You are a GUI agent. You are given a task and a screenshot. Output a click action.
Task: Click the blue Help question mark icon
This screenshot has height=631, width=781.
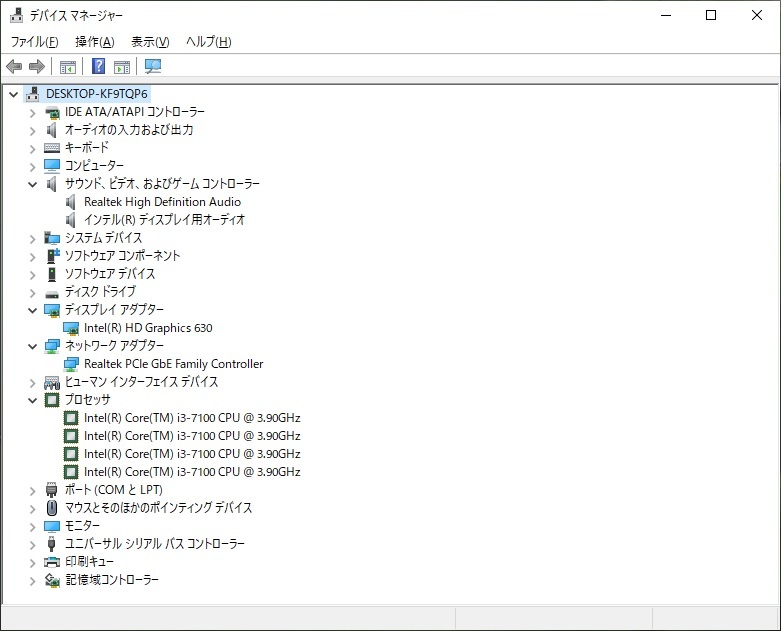(98, 67)
